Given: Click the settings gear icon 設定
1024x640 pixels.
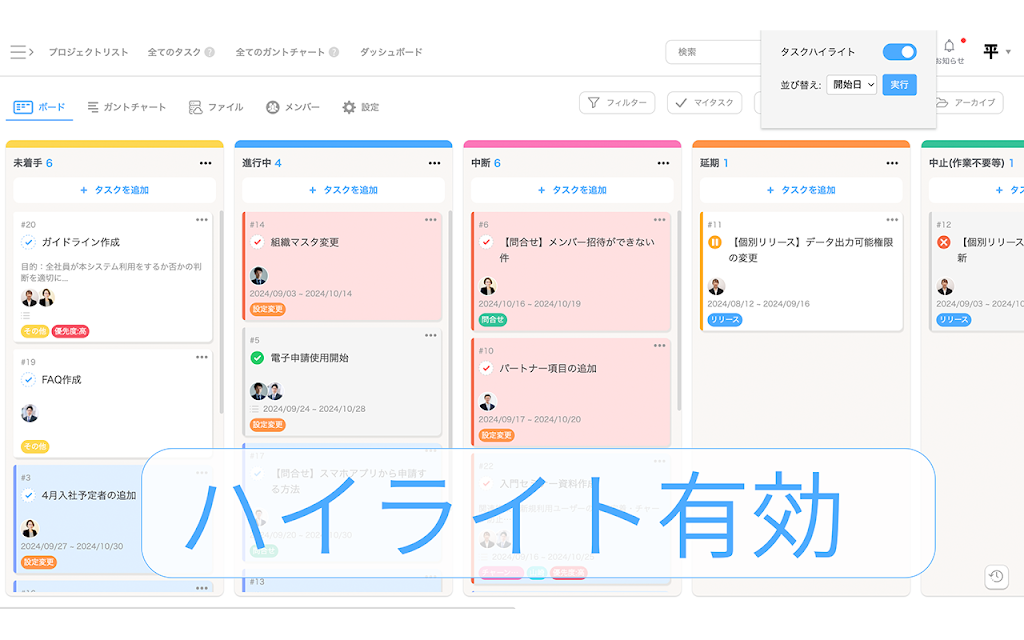Looking at the screenshot, I should click(360, 107).
